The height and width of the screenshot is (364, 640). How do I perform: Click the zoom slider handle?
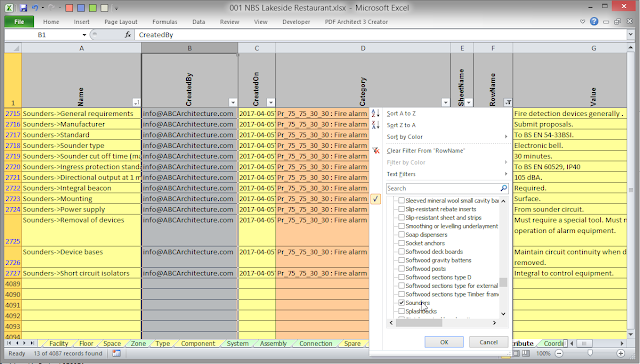pos(590,353)
